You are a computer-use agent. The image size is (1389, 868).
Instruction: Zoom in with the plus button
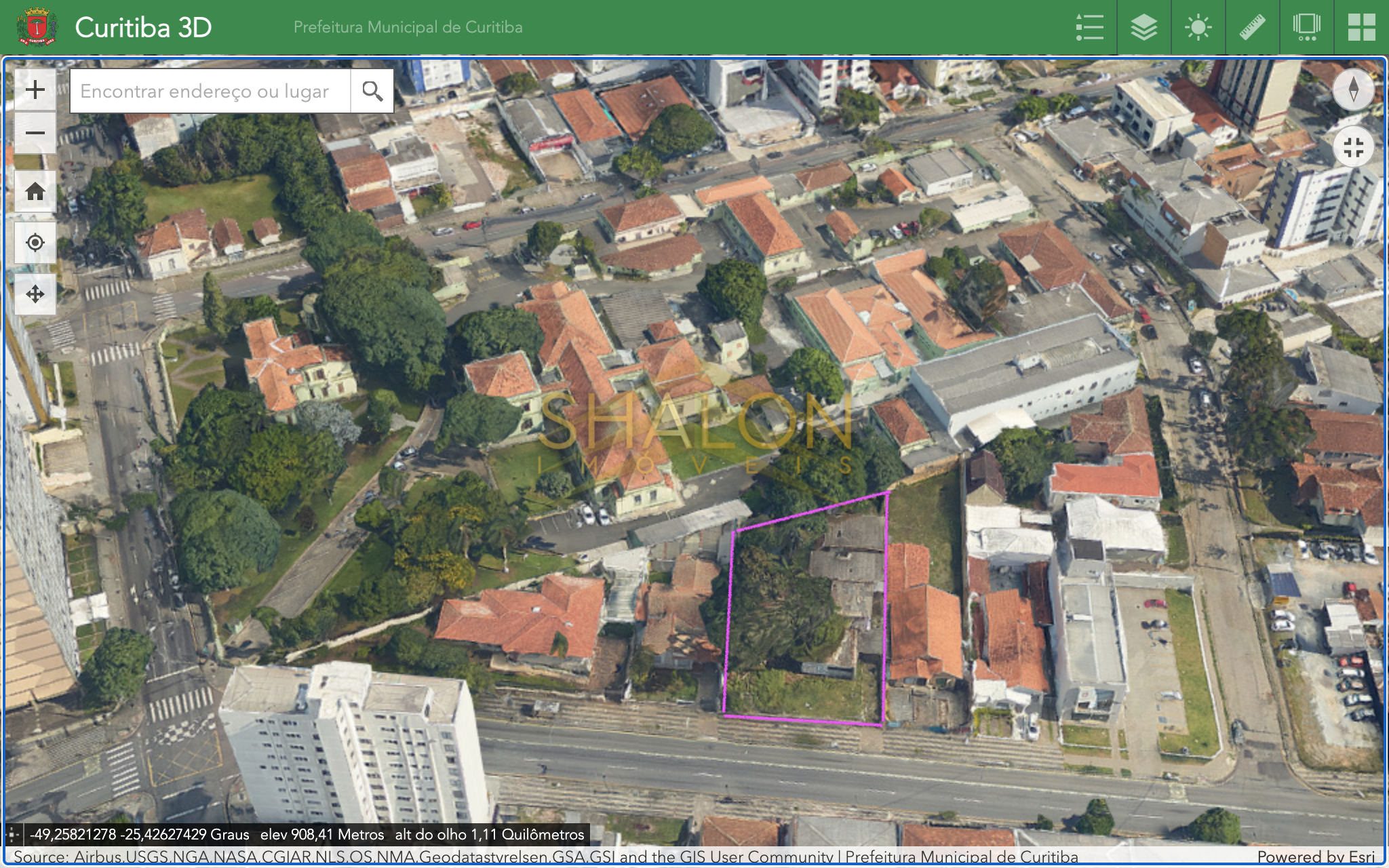click(x=35, y=90)
